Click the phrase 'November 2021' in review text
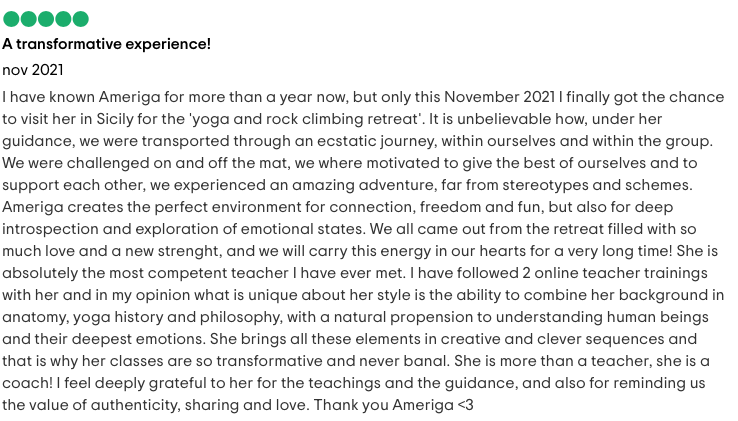738x421 pixels. 499,97
